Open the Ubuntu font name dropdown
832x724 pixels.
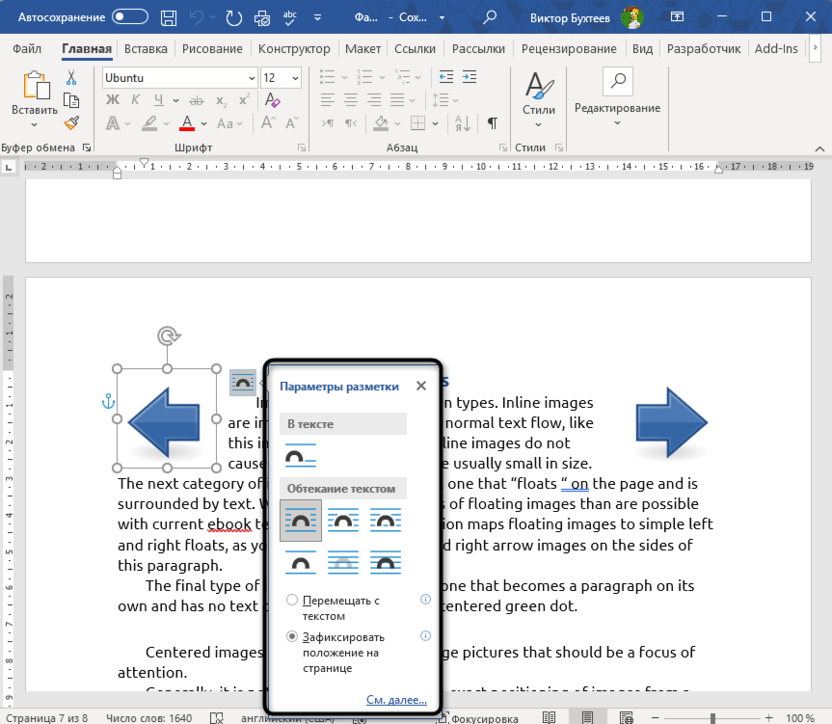(251, 78)
